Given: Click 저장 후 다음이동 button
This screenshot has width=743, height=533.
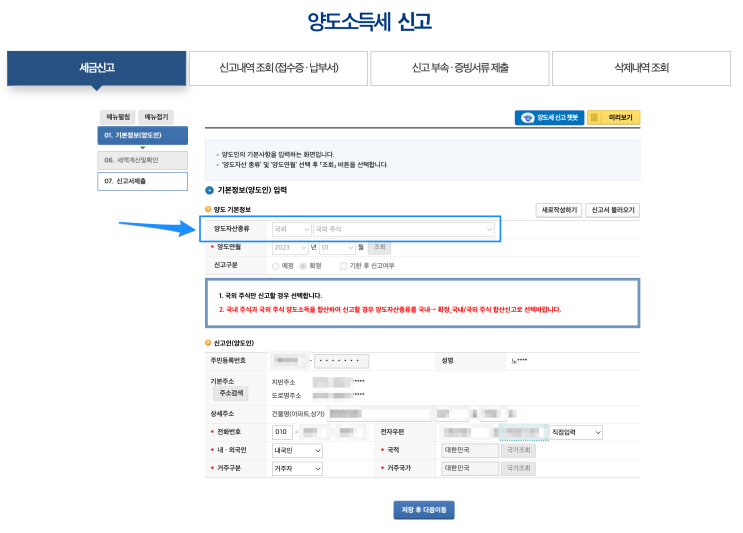Looking at the screenshot, I should coord(424,510).
